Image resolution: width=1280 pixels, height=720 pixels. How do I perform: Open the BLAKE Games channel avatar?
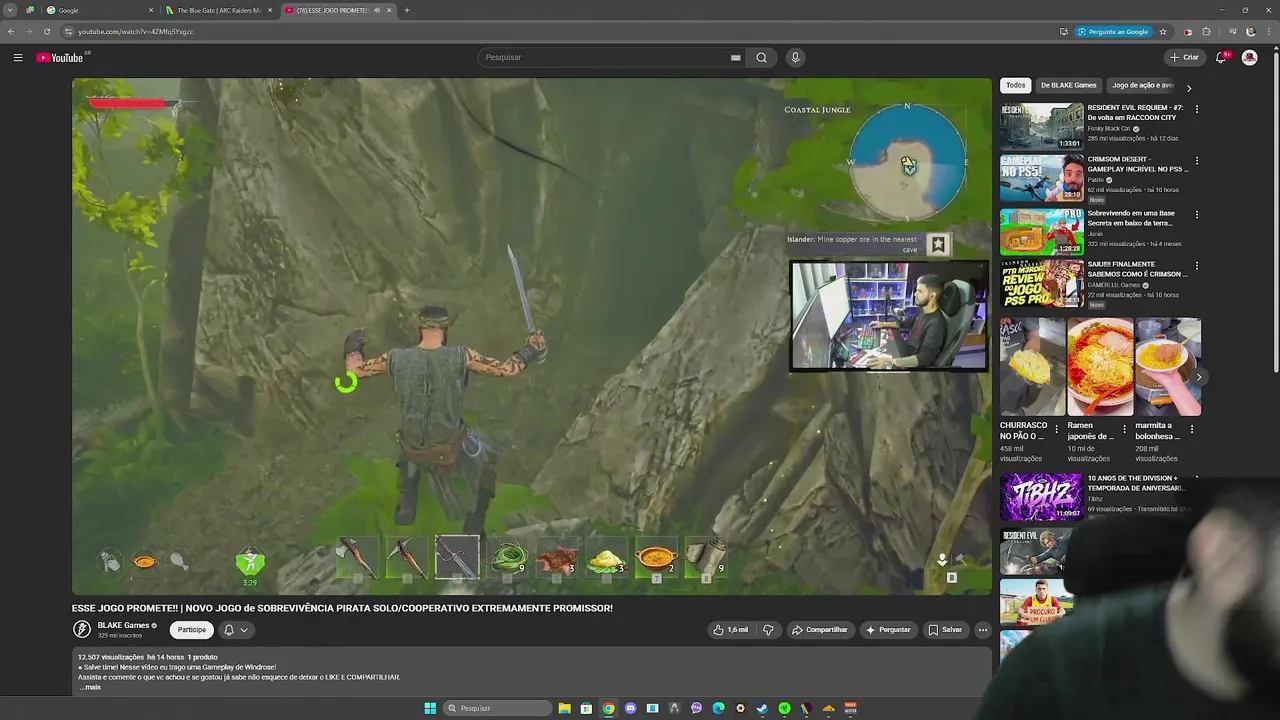[82, 629]
